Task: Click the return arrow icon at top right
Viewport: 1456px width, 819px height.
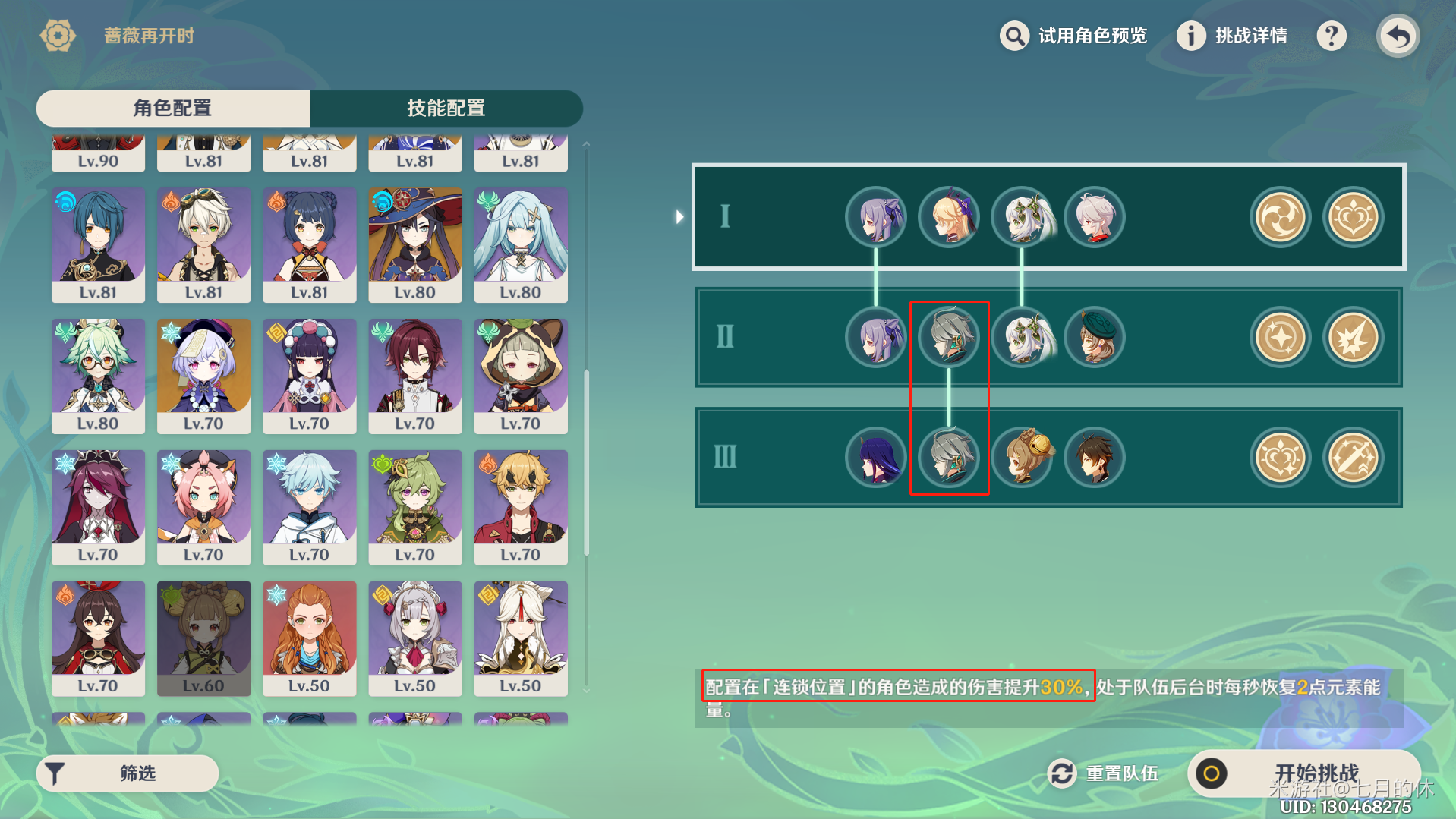Action: [1398, 36]
